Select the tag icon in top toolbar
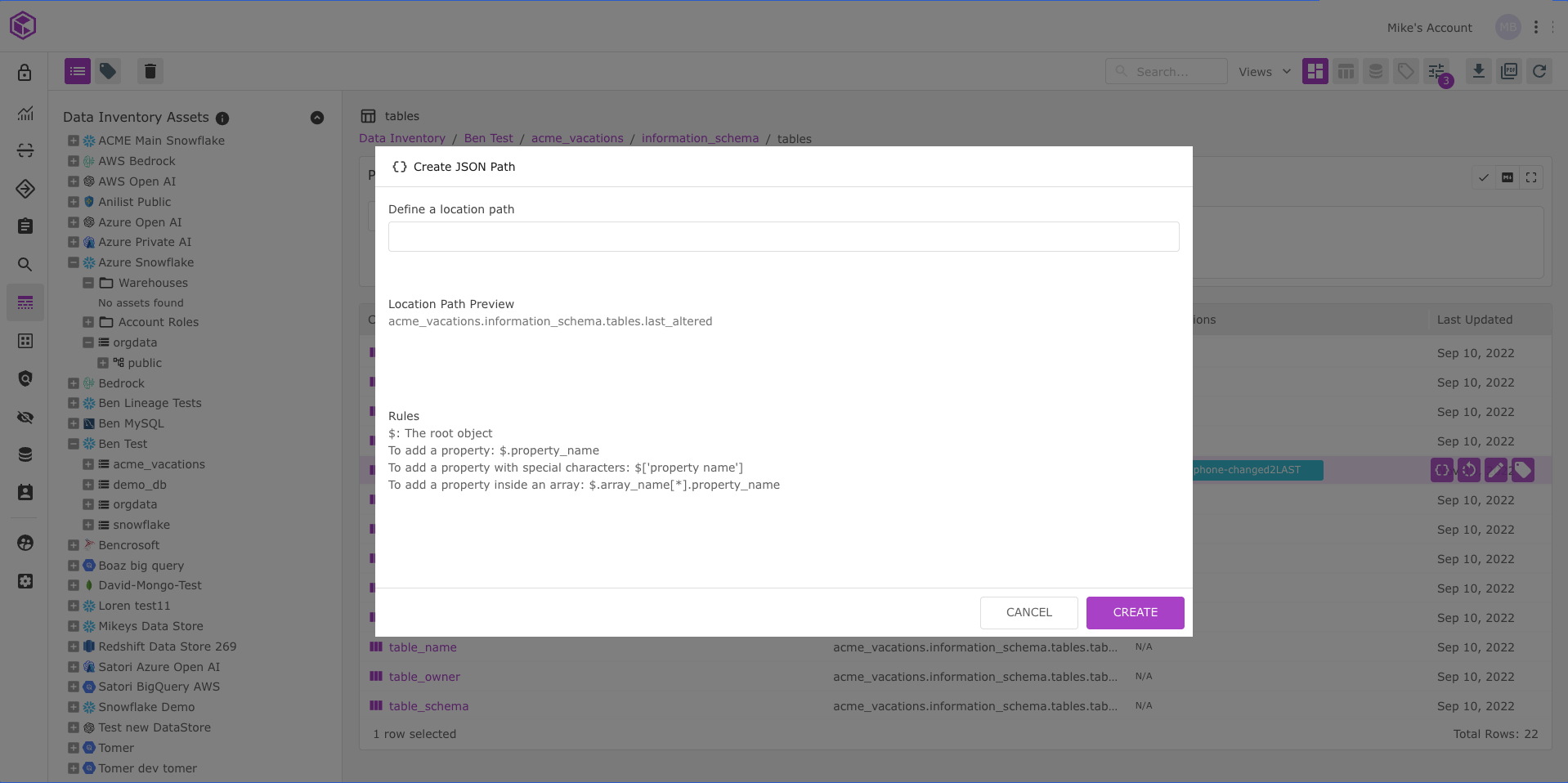1568x783 pixels. coord(108,72)
